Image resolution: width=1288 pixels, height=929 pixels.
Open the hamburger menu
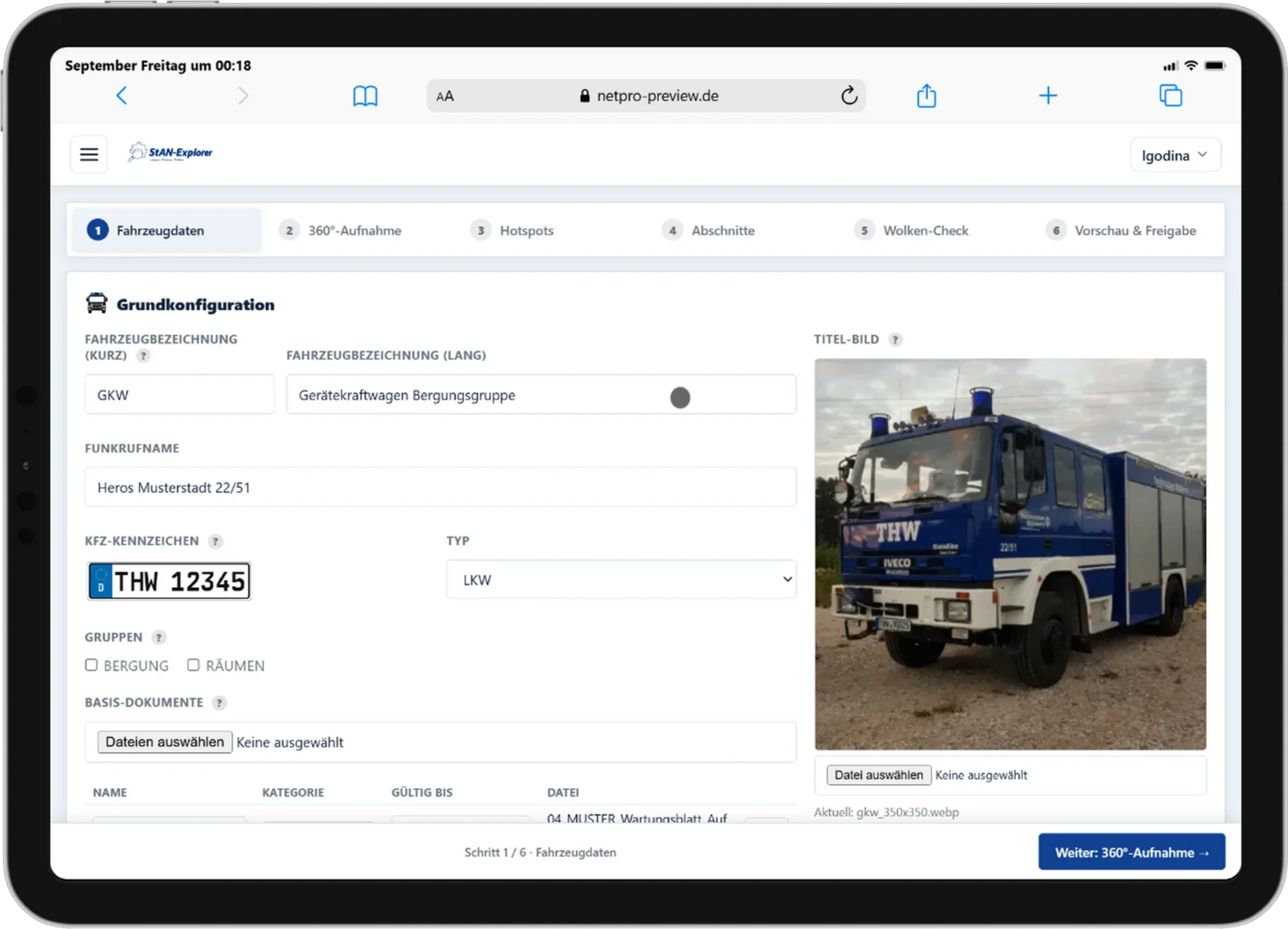click(89, 155)
